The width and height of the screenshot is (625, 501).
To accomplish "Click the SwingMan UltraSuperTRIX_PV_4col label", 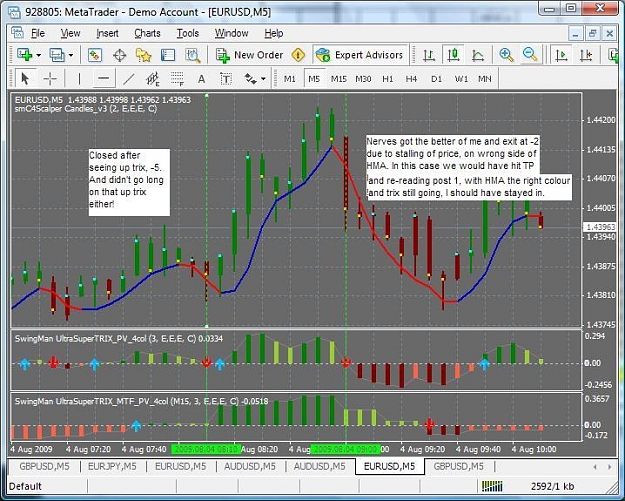I will [x=119, y=338].
